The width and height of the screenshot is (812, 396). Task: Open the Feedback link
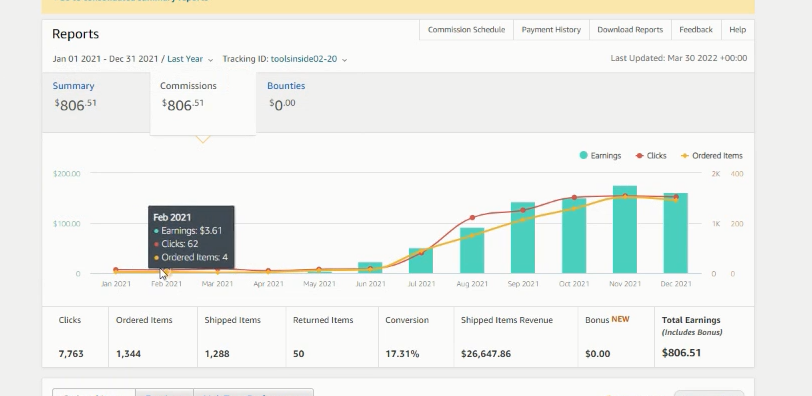point(696,30)
